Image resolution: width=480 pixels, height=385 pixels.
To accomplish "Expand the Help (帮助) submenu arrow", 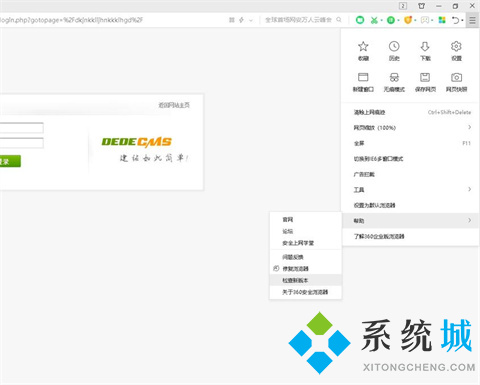I will tap(469, 220).
